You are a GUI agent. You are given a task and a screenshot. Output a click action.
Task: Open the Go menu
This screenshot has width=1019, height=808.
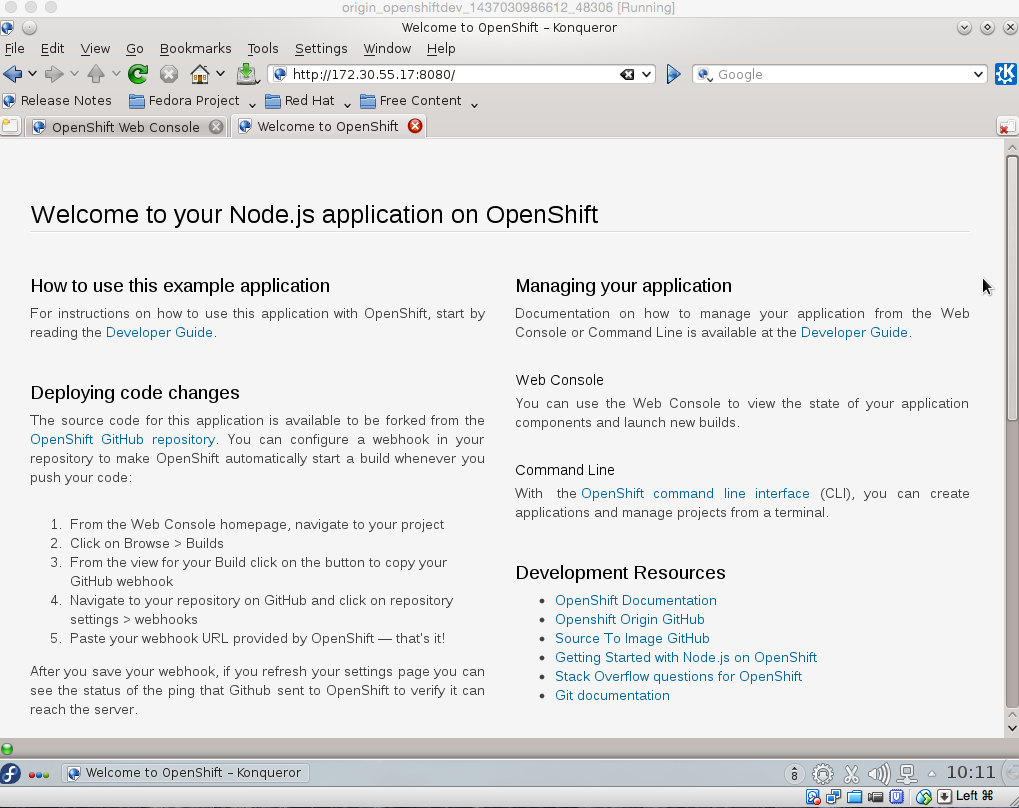point(135,49)
